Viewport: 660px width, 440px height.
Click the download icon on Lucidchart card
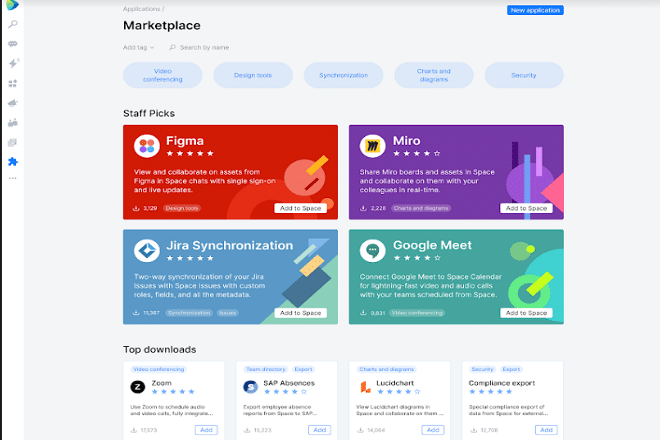click(x=360, y=430)
